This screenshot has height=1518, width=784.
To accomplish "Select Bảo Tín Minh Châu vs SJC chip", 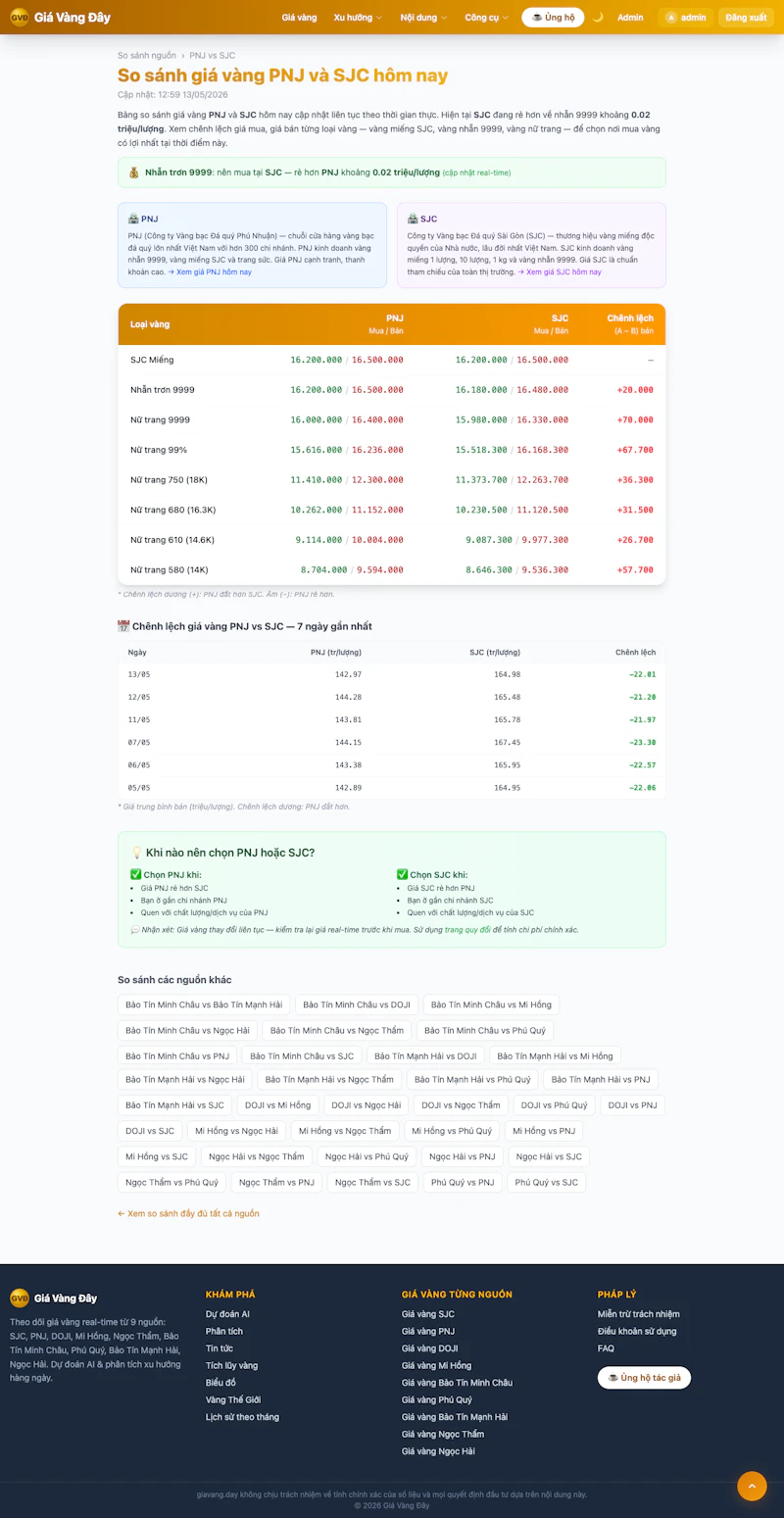I will [x=302, y=1055].
